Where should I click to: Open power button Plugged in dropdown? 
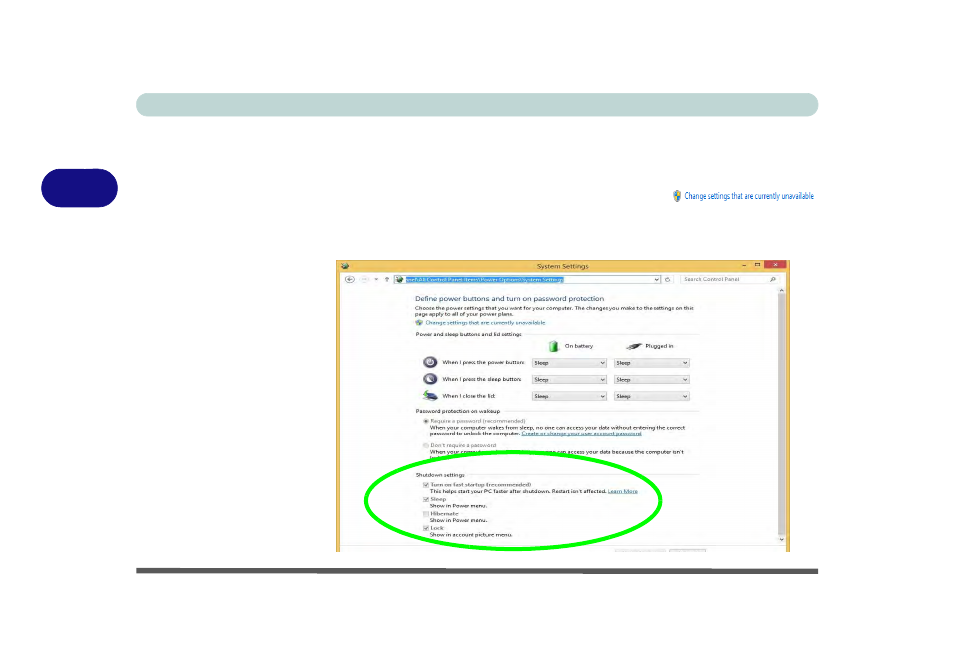[x=652, y=363]
